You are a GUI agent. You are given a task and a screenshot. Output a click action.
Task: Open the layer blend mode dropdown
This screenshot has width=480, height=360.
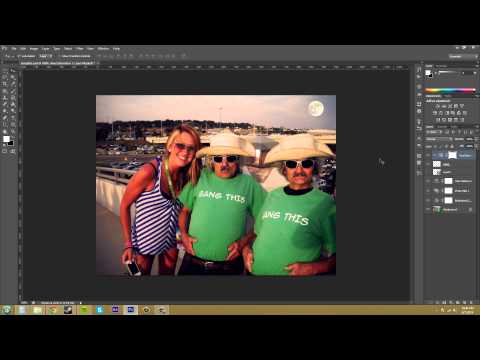pyautogui.click(x=438, y=139)
